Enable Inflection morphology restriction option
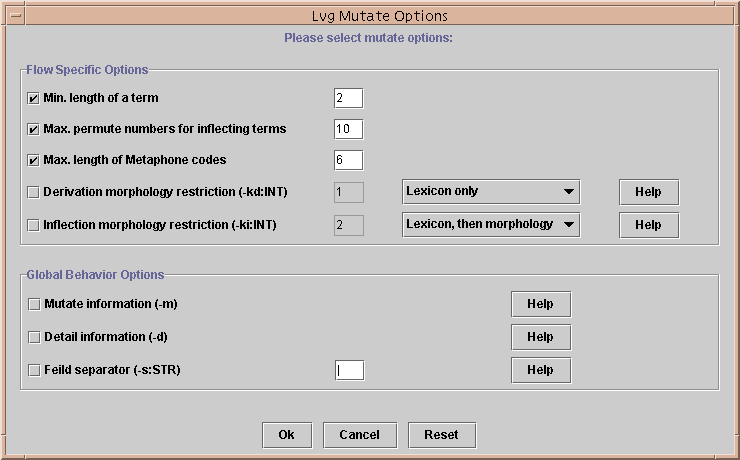 34,225
